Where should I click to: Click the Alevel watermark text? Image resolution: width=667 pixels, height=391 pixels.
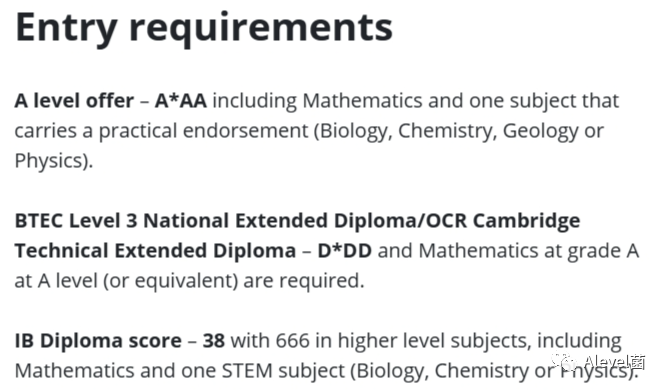tap(614, 362)
